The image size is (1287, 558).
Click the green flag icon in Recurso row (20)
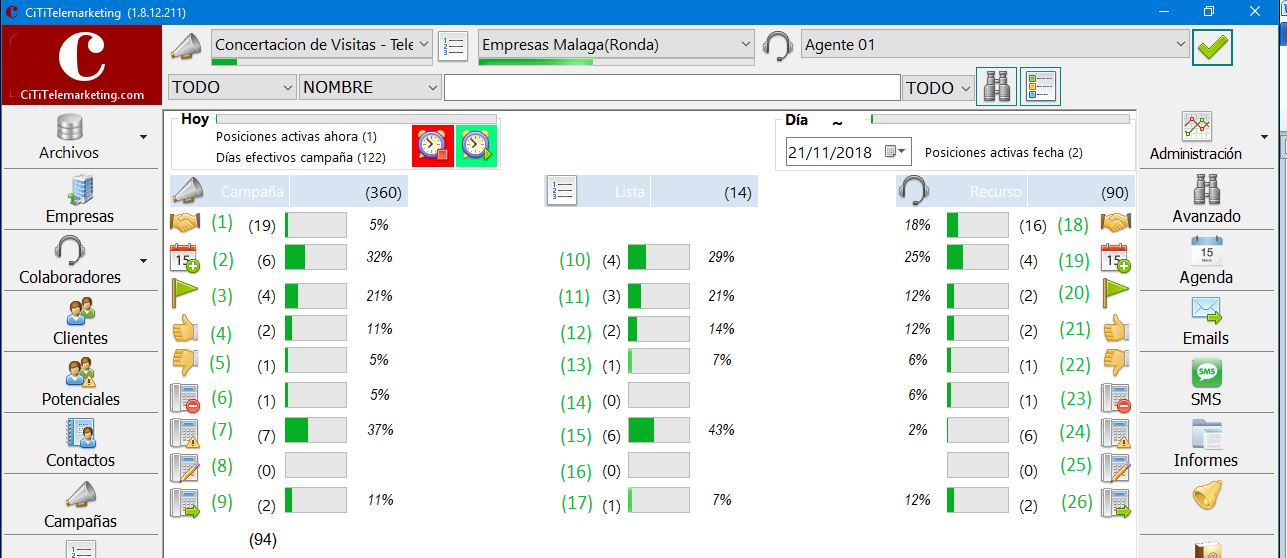point(1116,293)
